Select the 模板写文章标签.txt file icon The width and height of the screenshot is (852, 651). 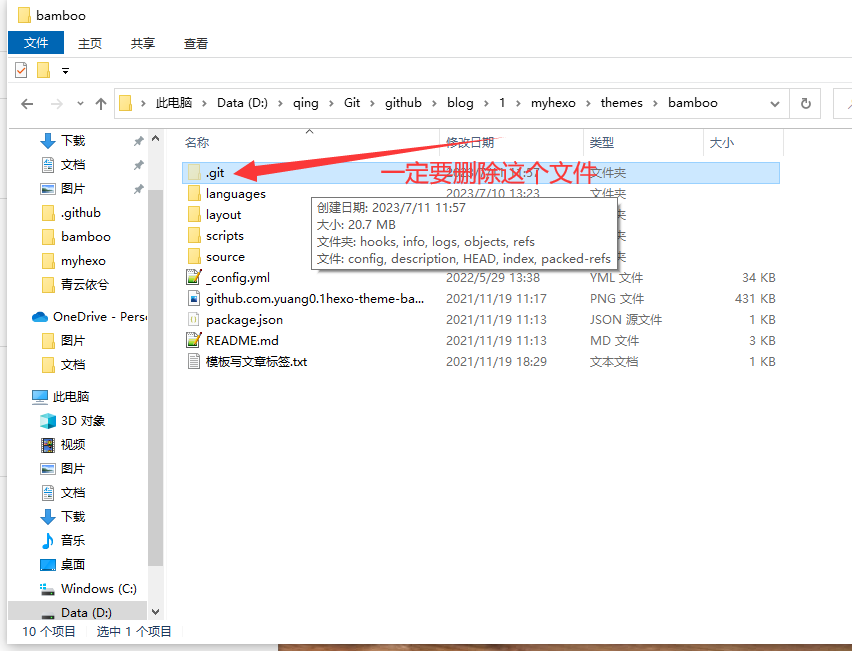click(194, 361)
